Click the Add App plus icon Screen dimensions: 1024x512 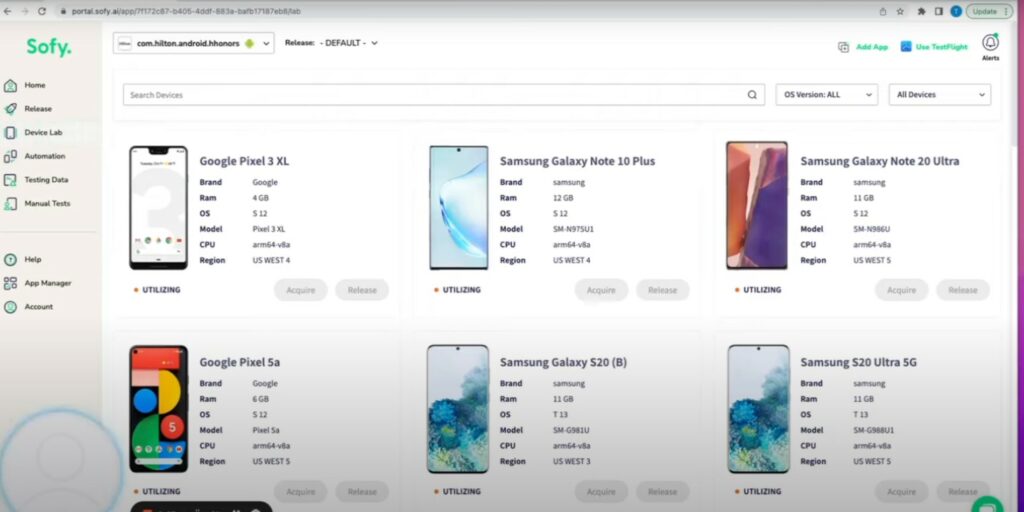pos(844,47)
